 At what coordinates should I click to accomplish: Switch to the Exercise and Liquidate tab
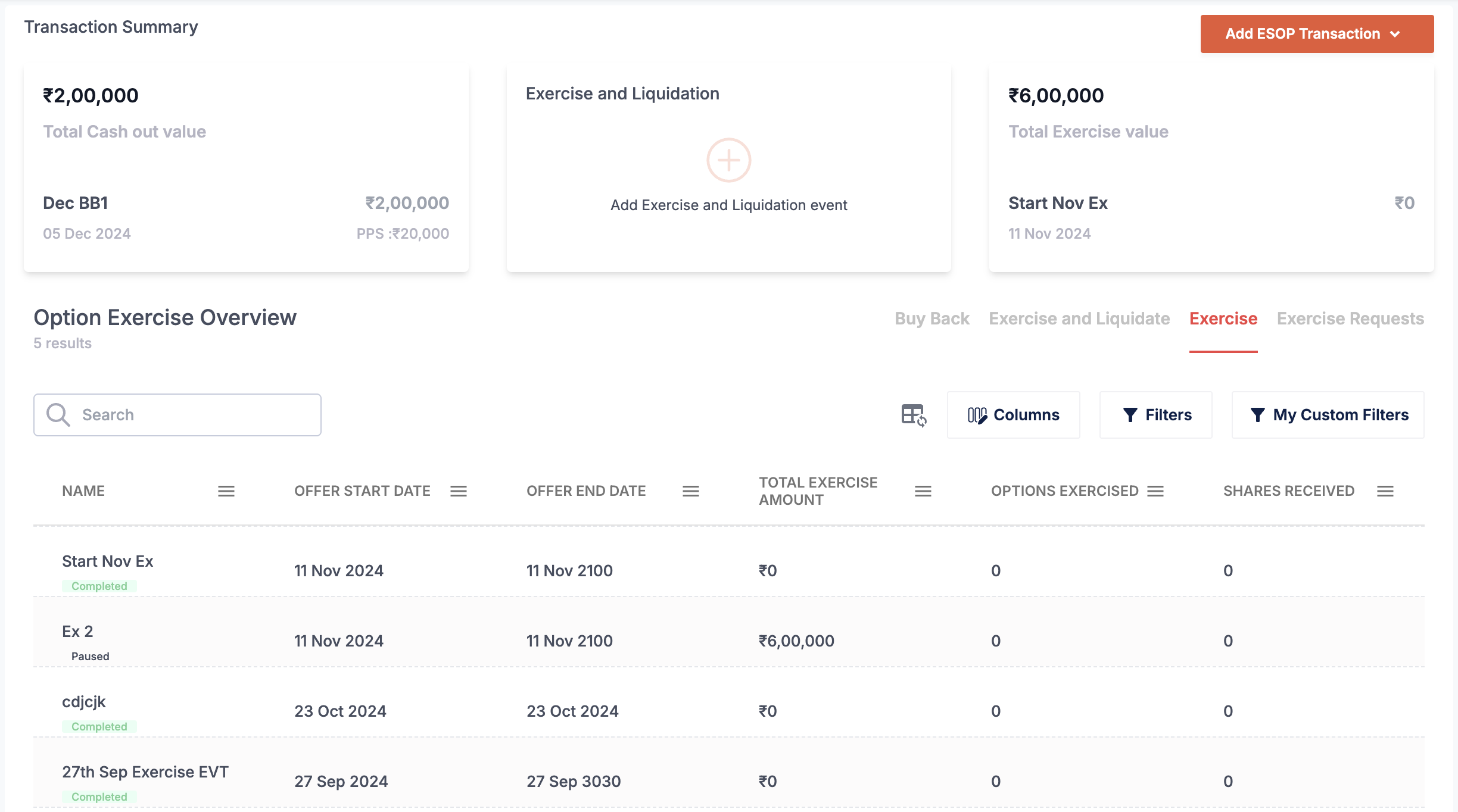tap(1079, 318)
